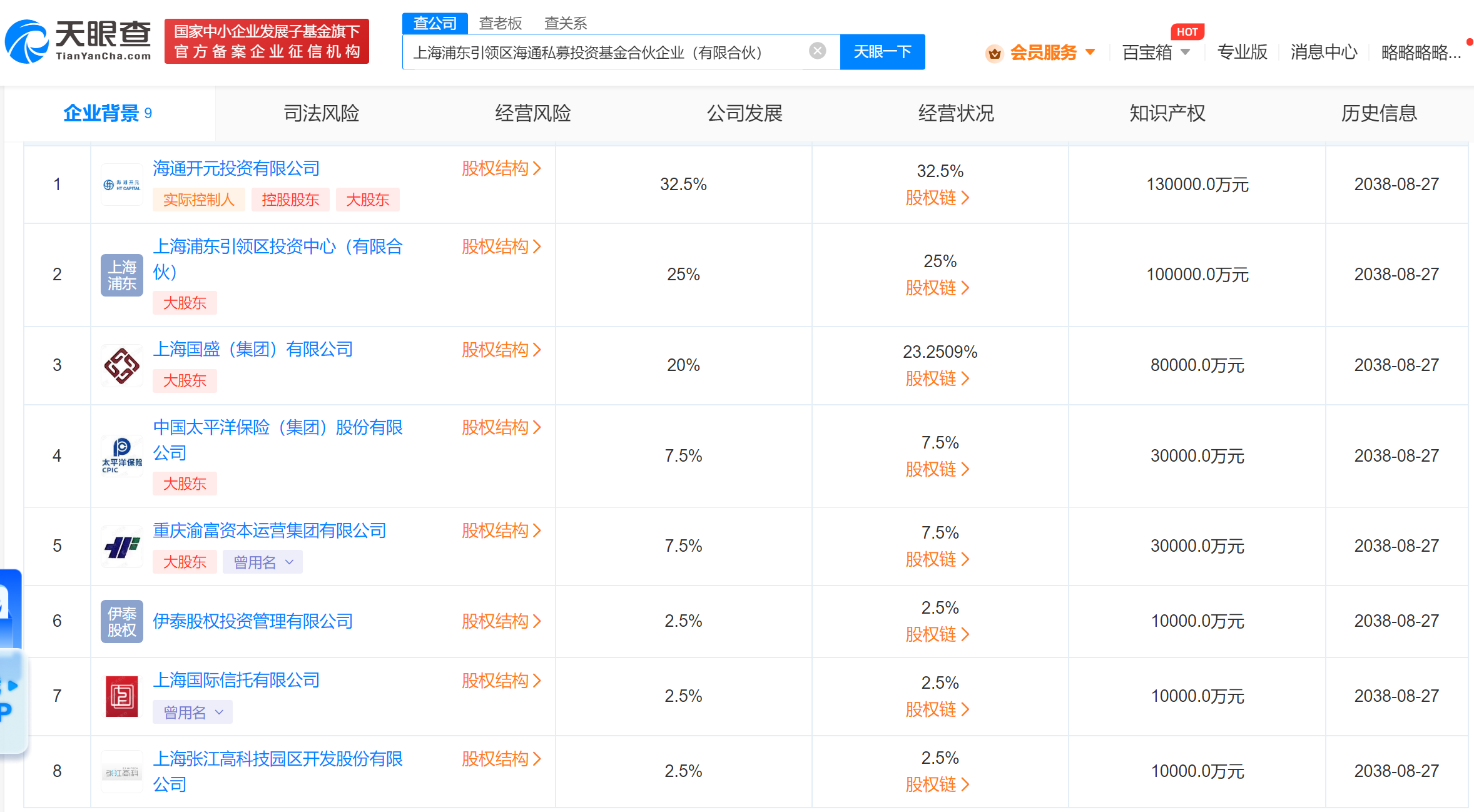Open 股权链 for 中国太平洋保险 row

[937, 469]
